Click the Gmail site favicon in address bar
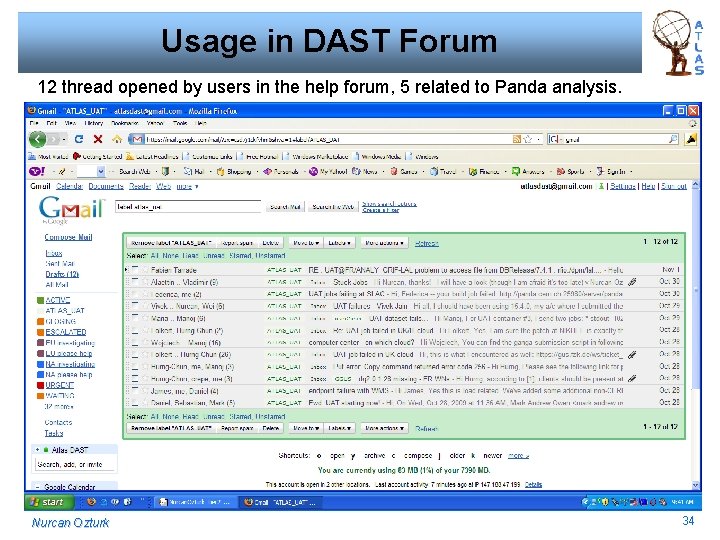 [137, 139]
